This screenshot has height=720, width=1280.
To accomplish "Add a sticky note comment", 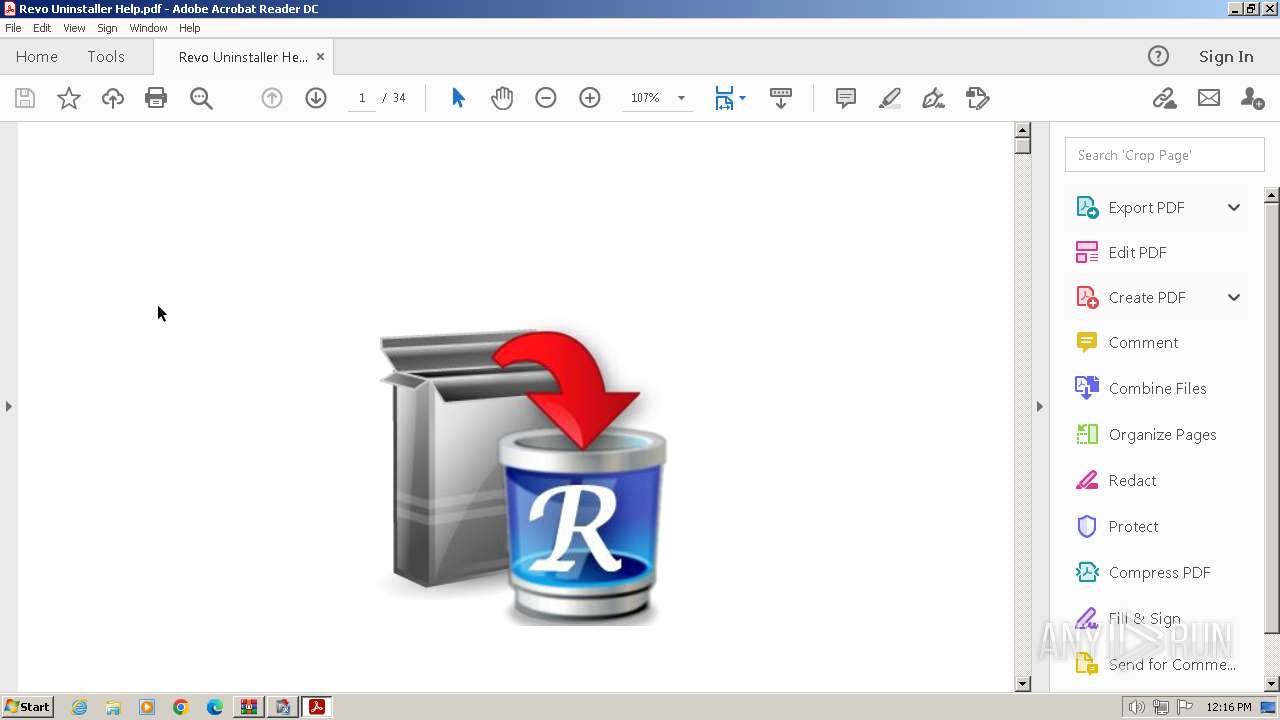I will click(x=846, y=98).
